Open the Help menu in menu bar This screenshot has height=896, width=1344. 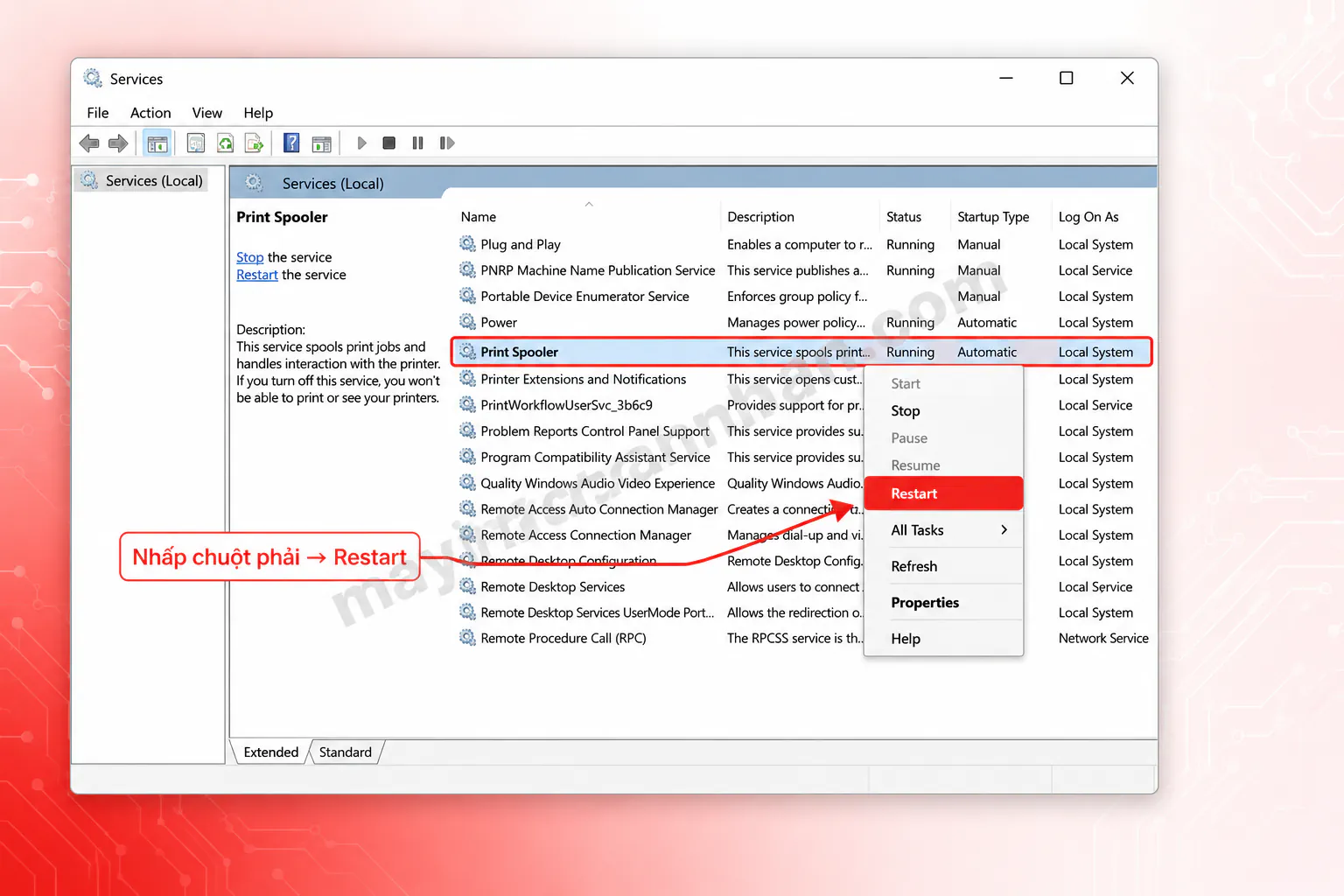(x=258, y=113)
